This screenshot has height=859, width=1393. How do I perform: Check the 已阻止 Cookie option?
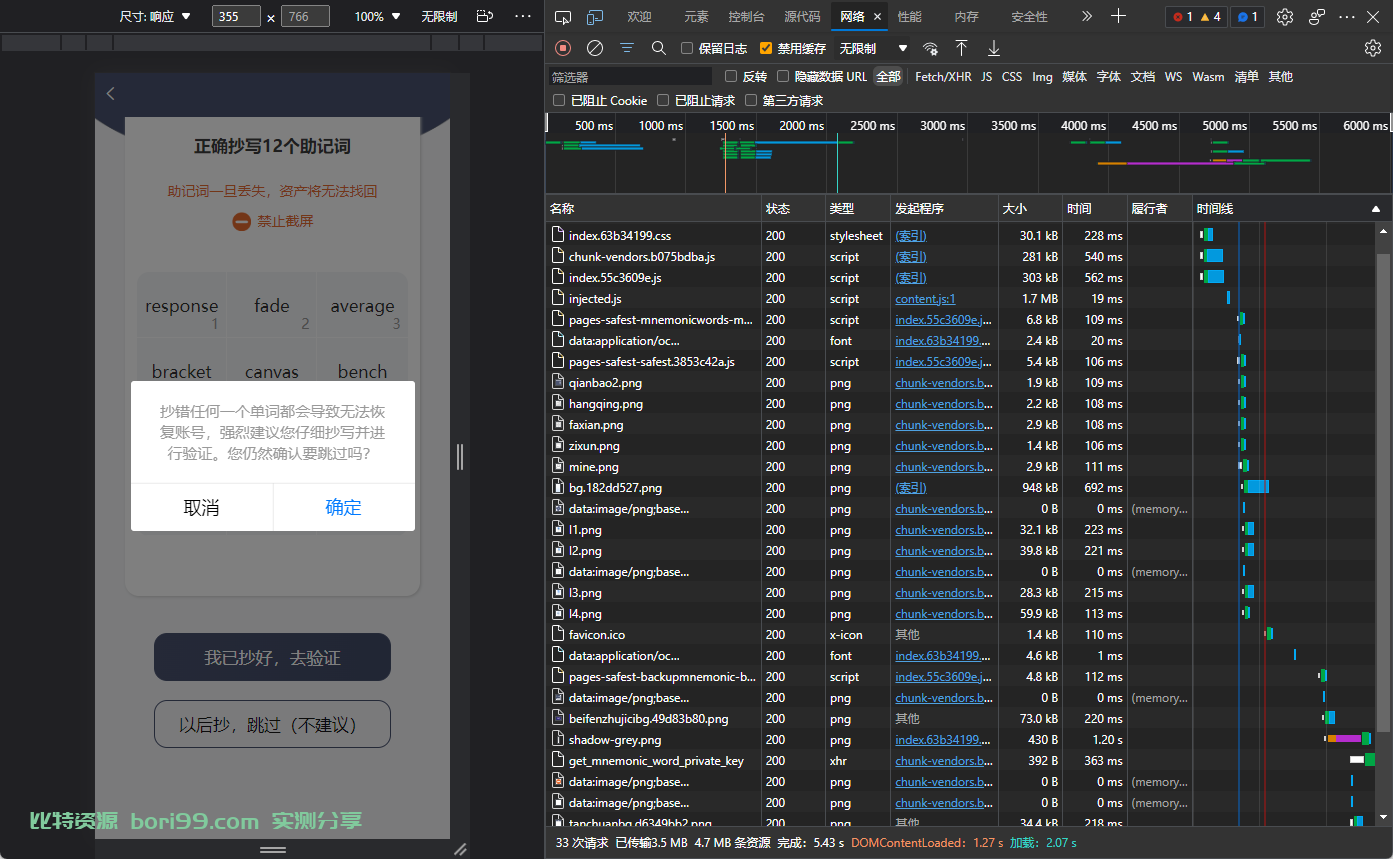pos(559,100)
